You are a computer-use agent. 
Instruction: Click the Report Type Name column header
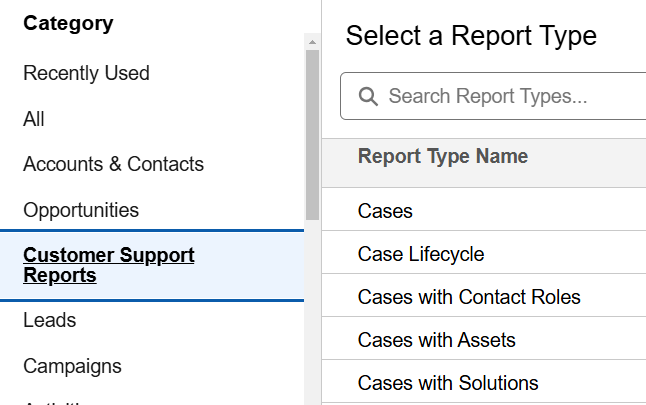(443, 156)
